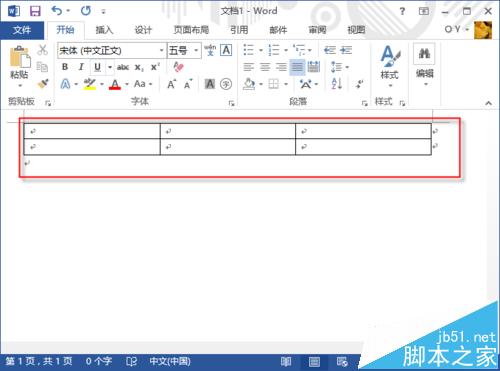Click language indicator in status bar
This screenshot has width=500, height=371.
[170, 362]
